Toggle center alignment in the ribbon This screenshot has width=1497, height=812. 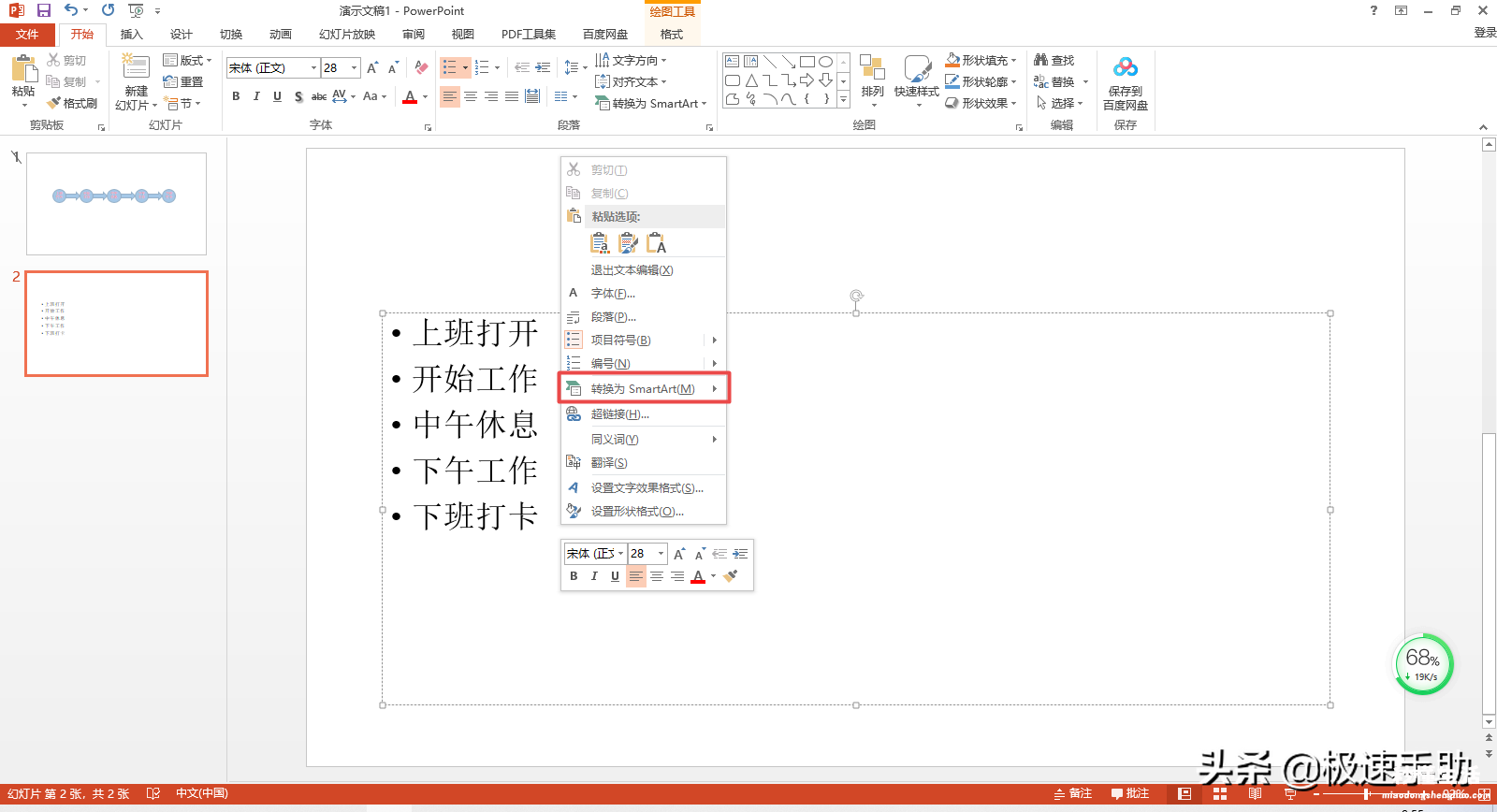[471, 96]
